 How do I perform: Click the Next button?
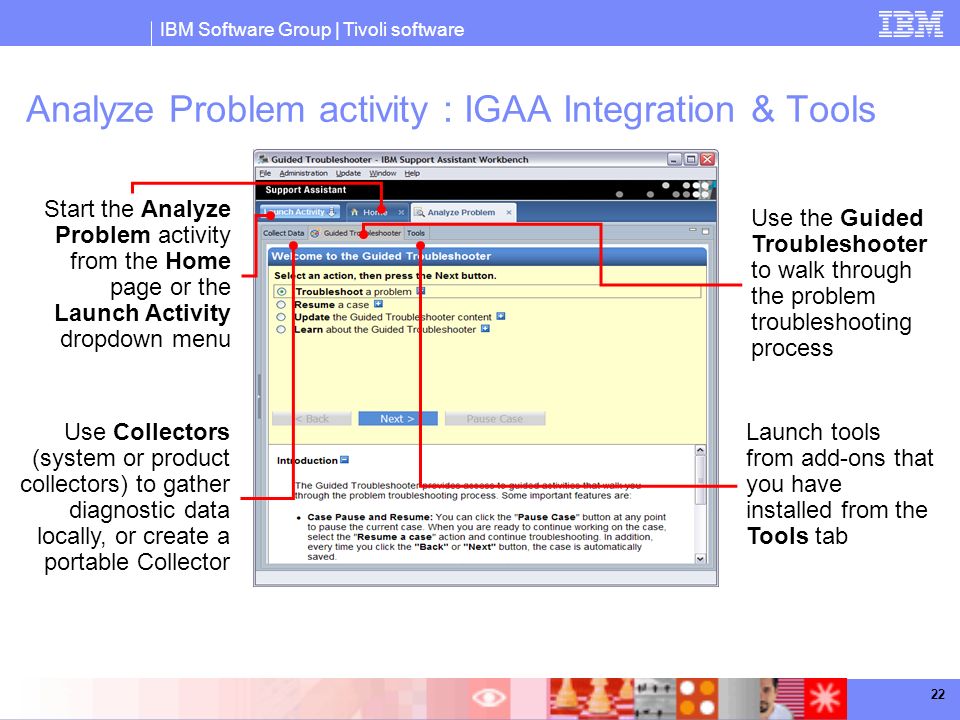398,419
